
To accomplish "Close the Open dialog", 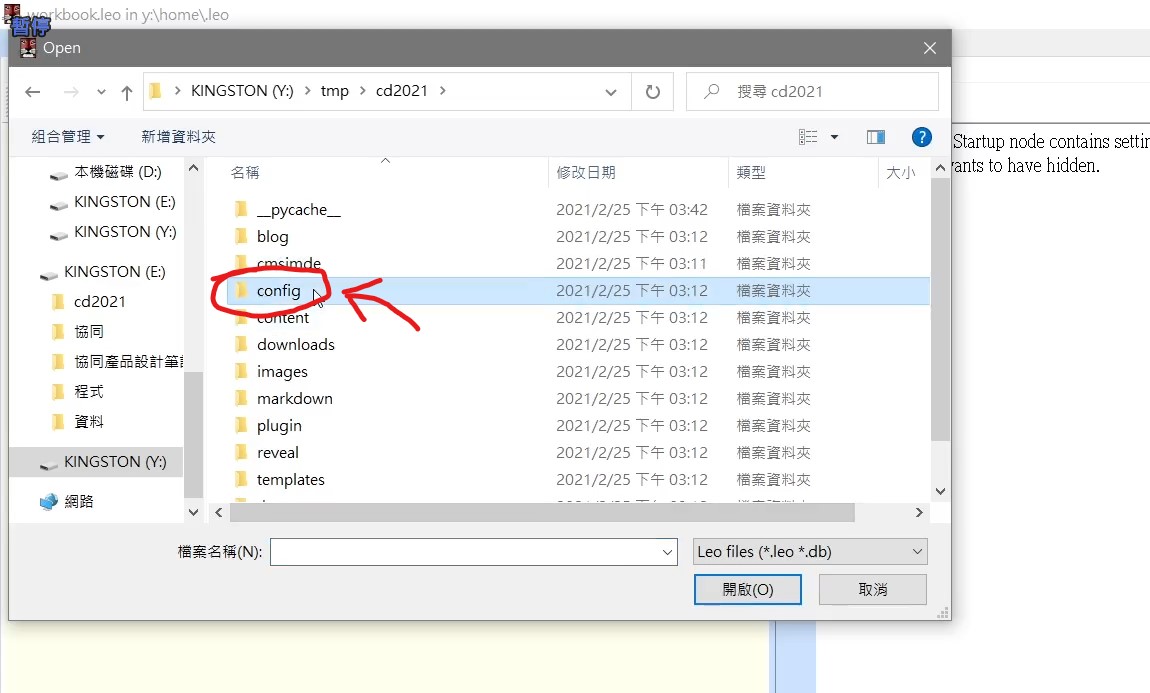I will pyautogui.click(x=929, y=48).
